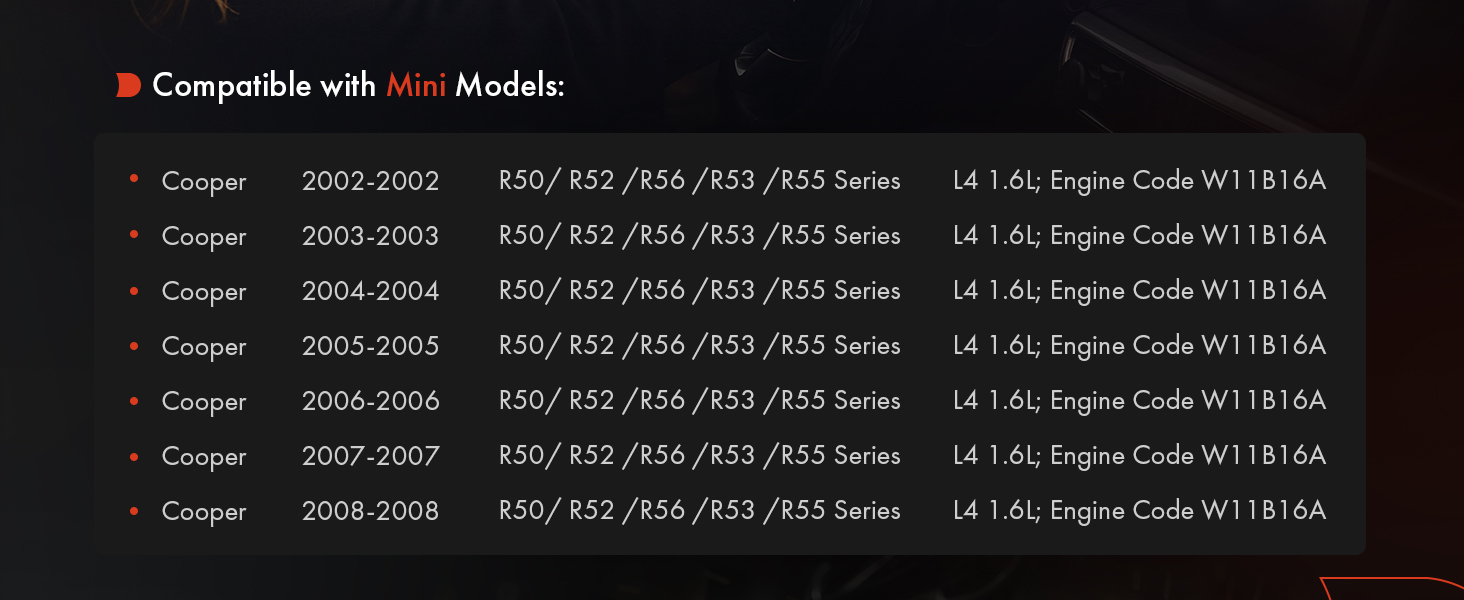Click Cooper text in the 2004 row
This screenshot has width=1464, height=600.
coord(204,292)
